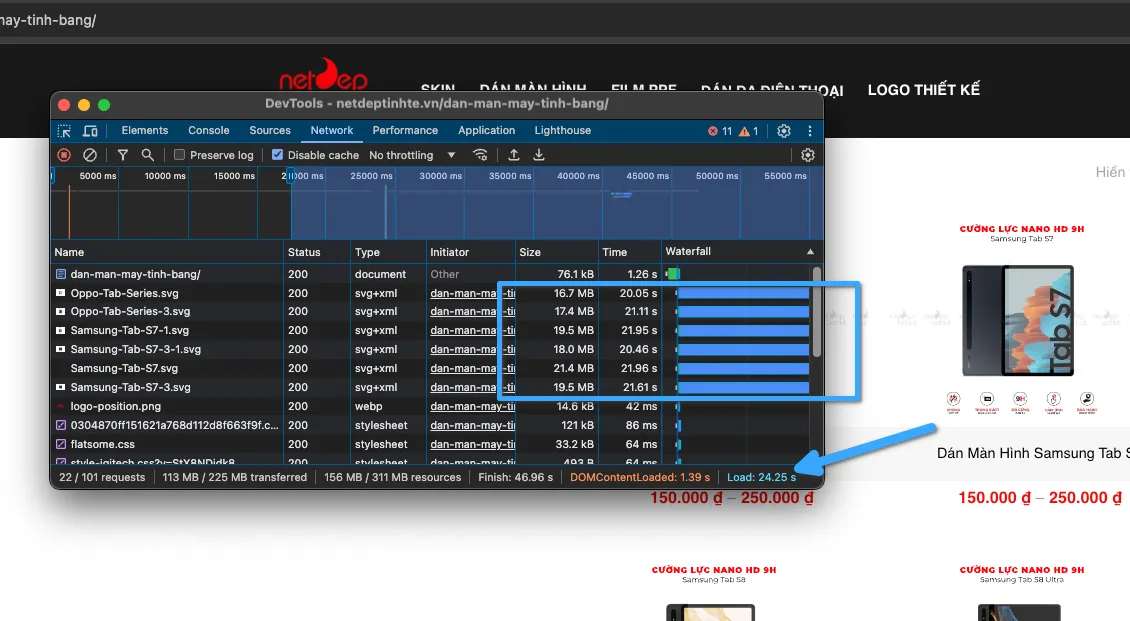Click the request list vertical scrollbar
The width and height of the screenshot is (1130, 621).
click(817, 310)
